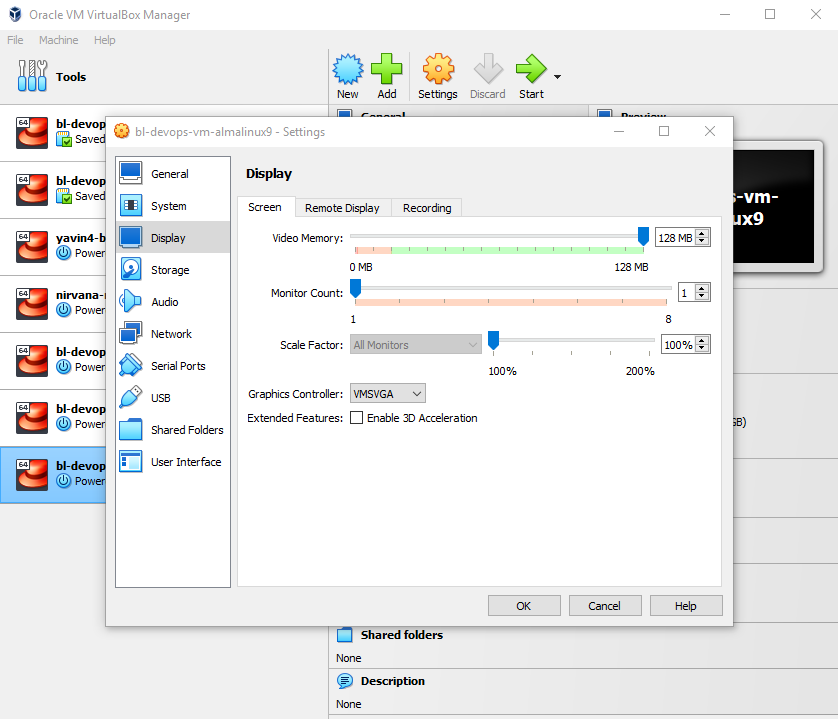838x719 pixels.
Task: Open the User Interface category icon
Action: 131,462
